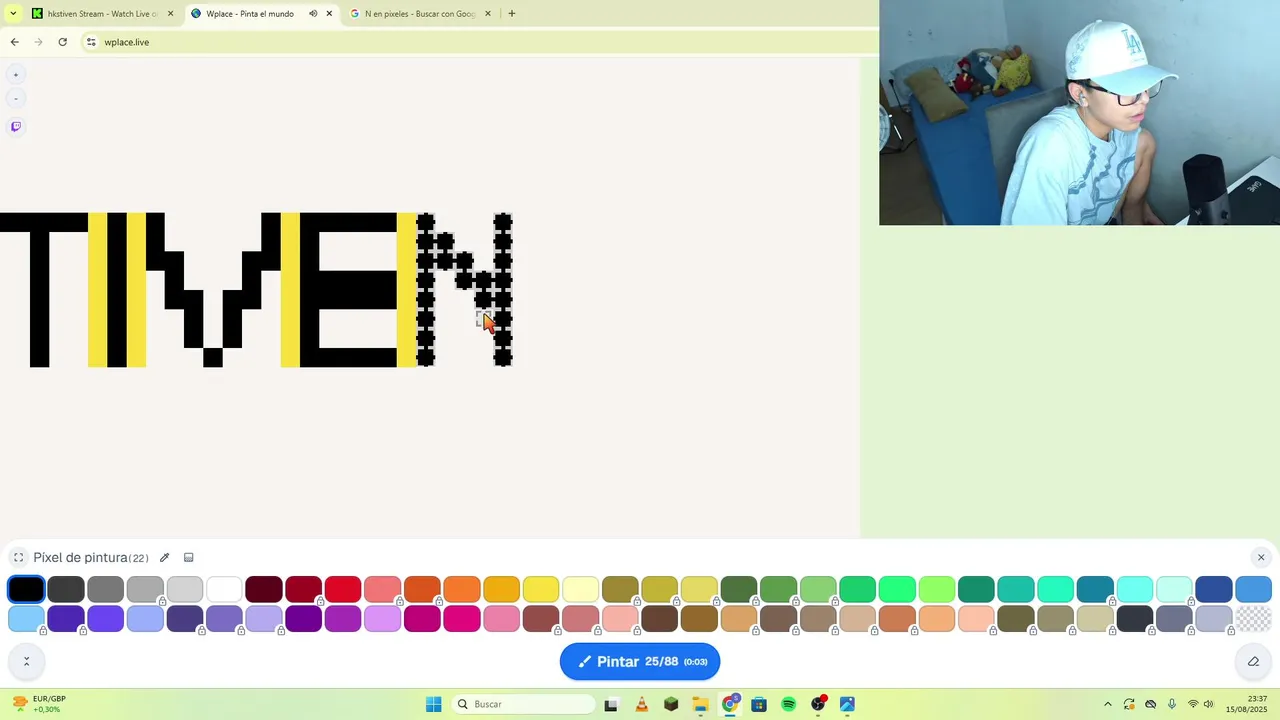Open the Windows Start menu
Screen dimensions: 1280x720
[x=433, y=704]
